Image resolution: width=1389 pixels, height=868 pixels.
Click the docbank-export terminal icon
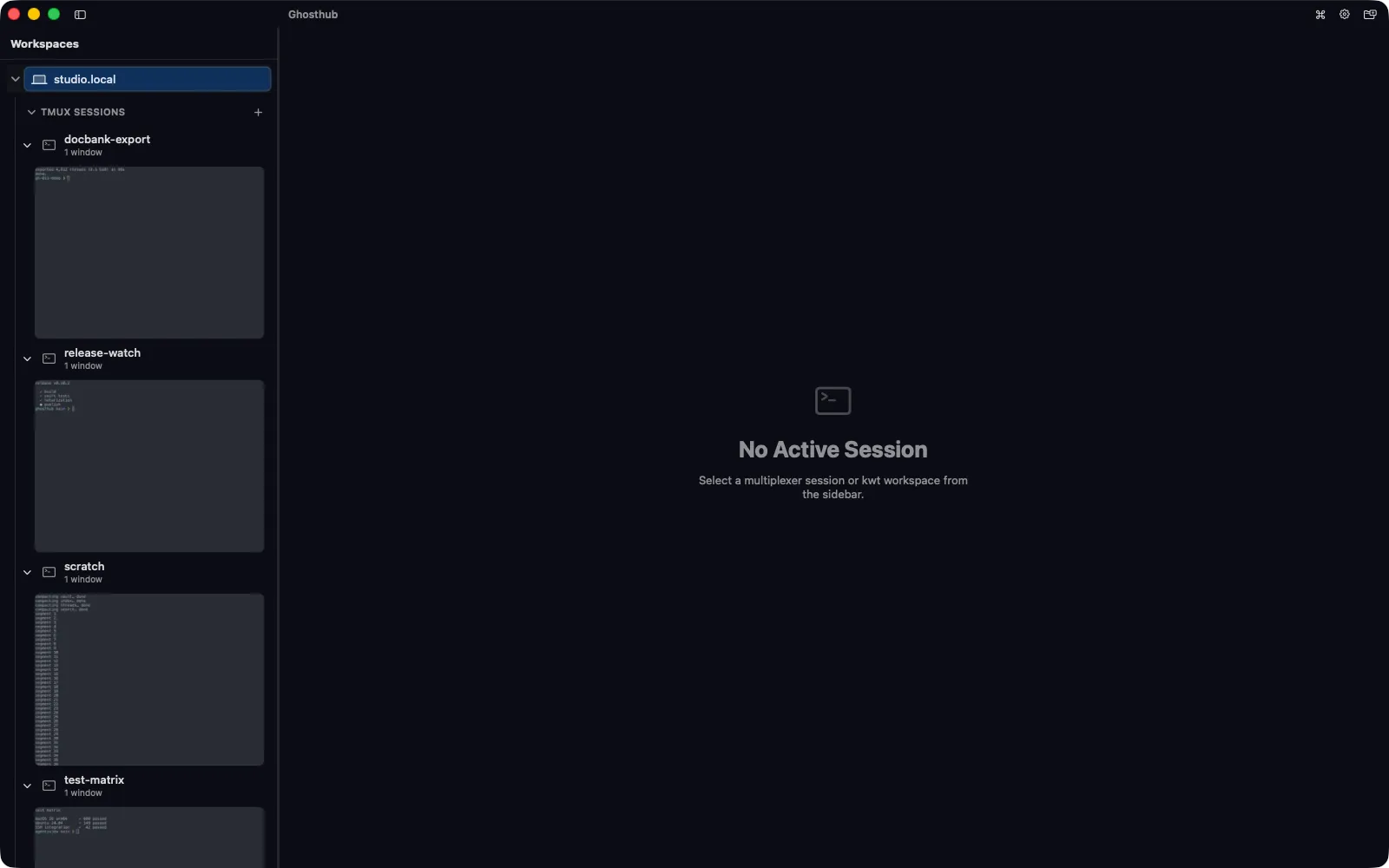click(x=49, y=145)
